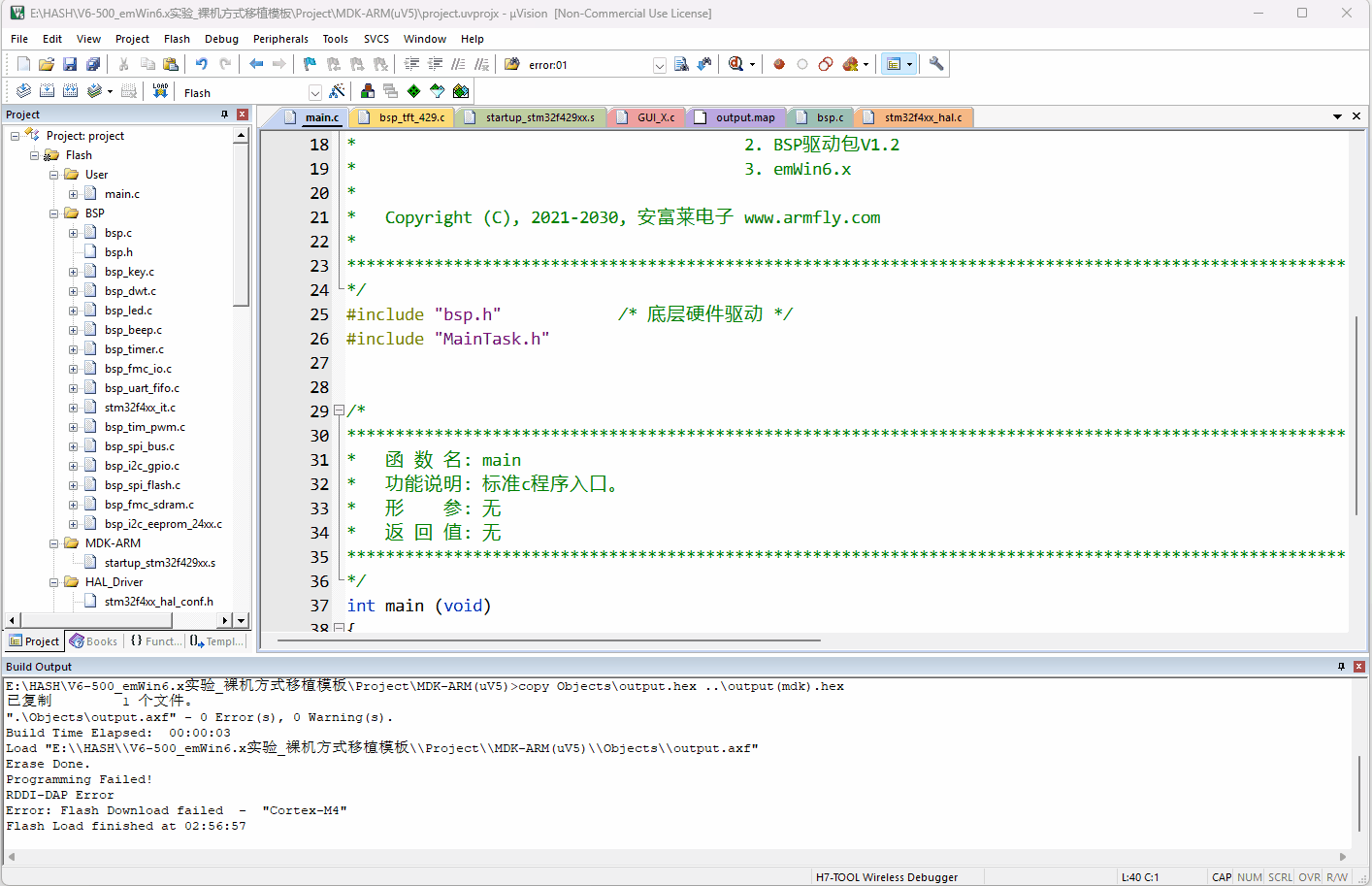Open Options for Target magic wand icon
The height and width of the screenshot is (886, 1372).
[x=337, y=91]
